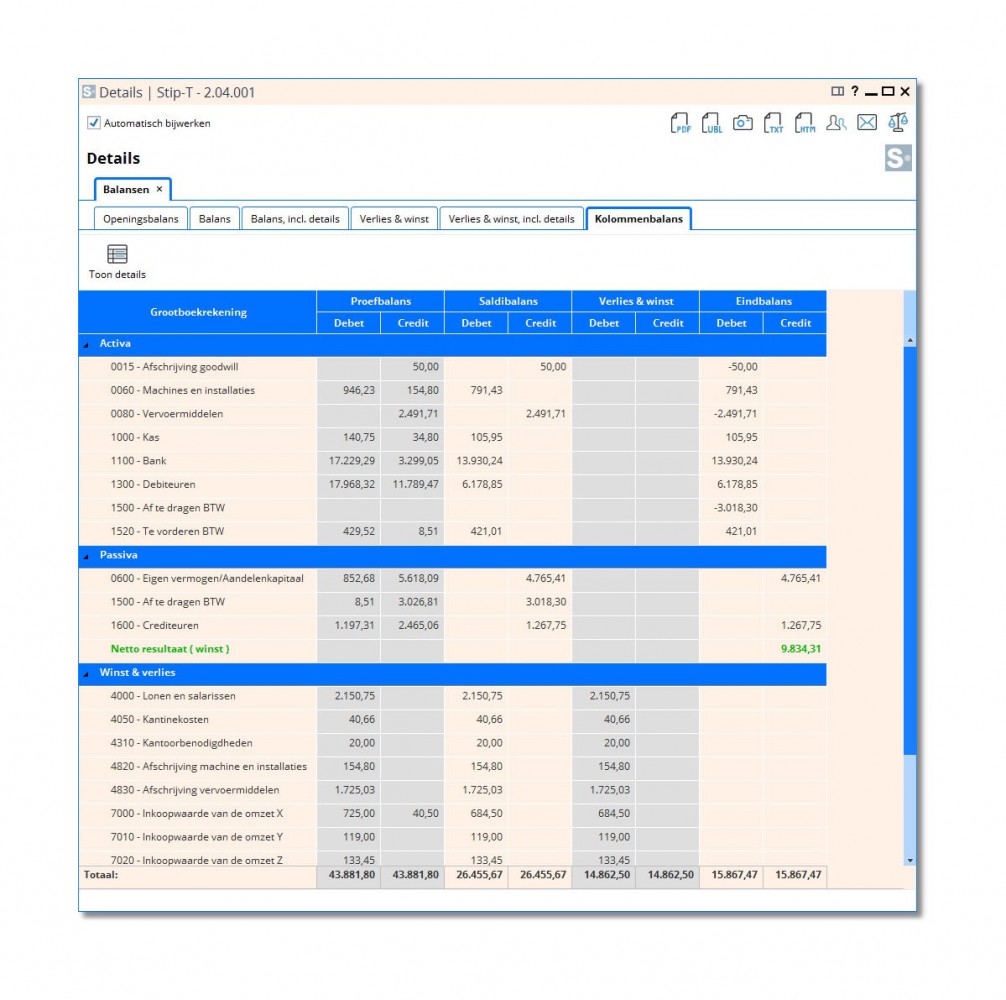1006x1000 pixels.
Task: Open the contacts people icon
Action: [x=836, y=123]
